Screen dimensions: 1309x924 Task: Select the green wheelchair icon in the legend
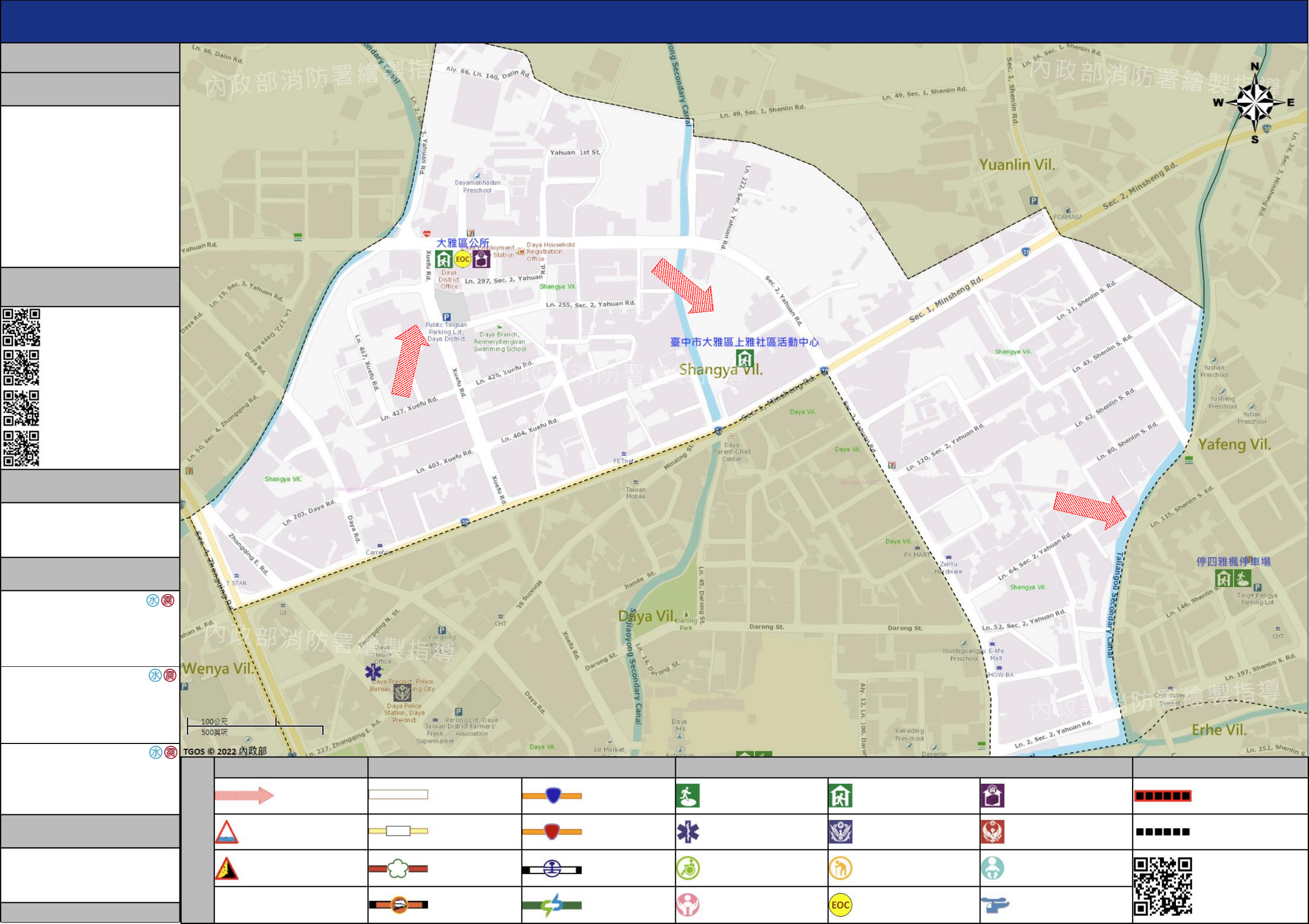688,869
